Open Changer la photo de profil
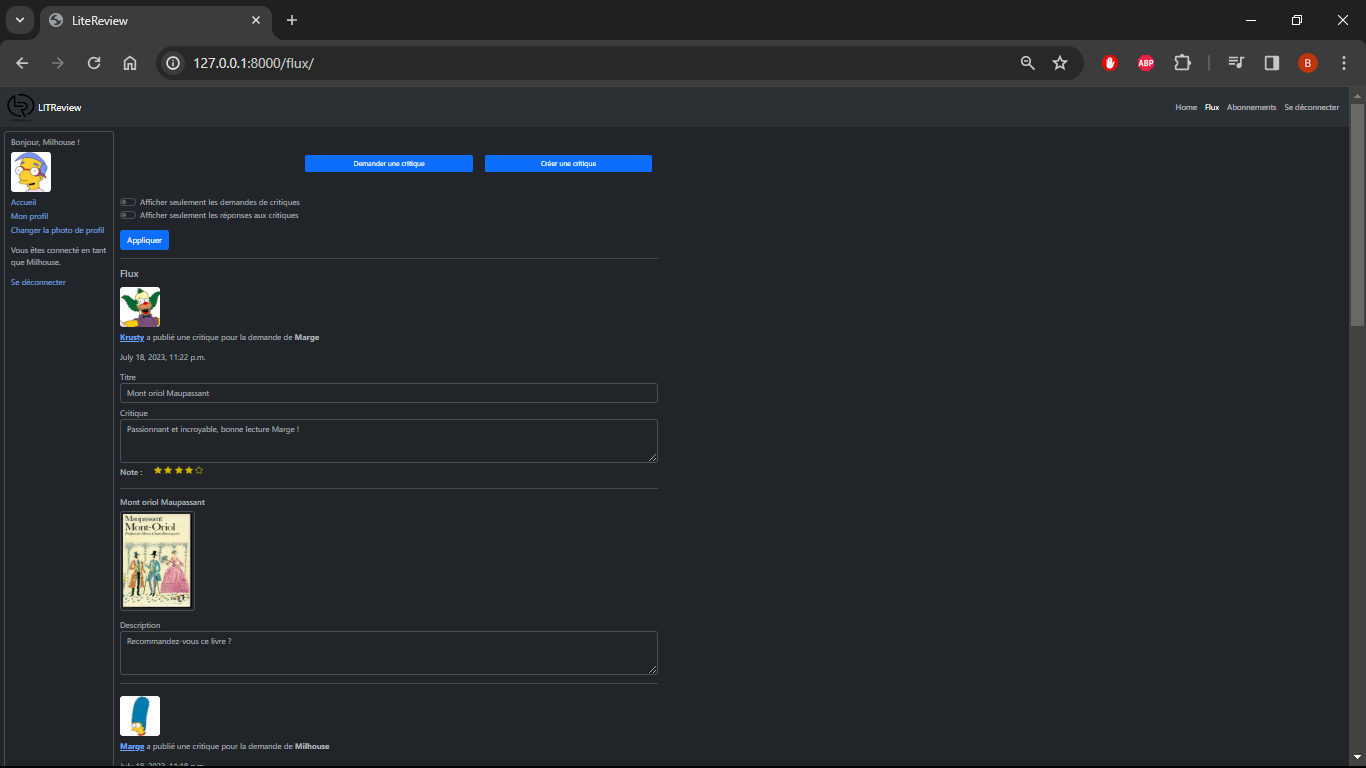The width and height of the screenshot is (1366, 768). 58,230
